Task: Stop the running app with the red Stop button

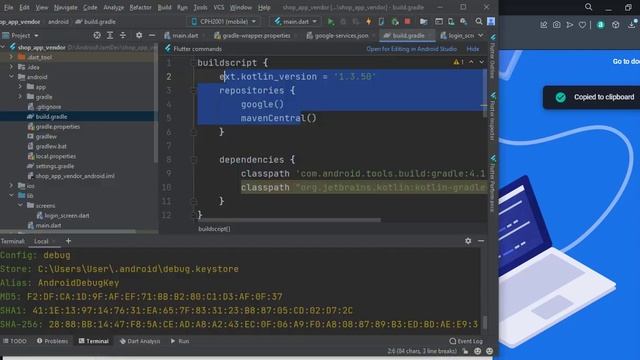Action: [x=407, y=22]
